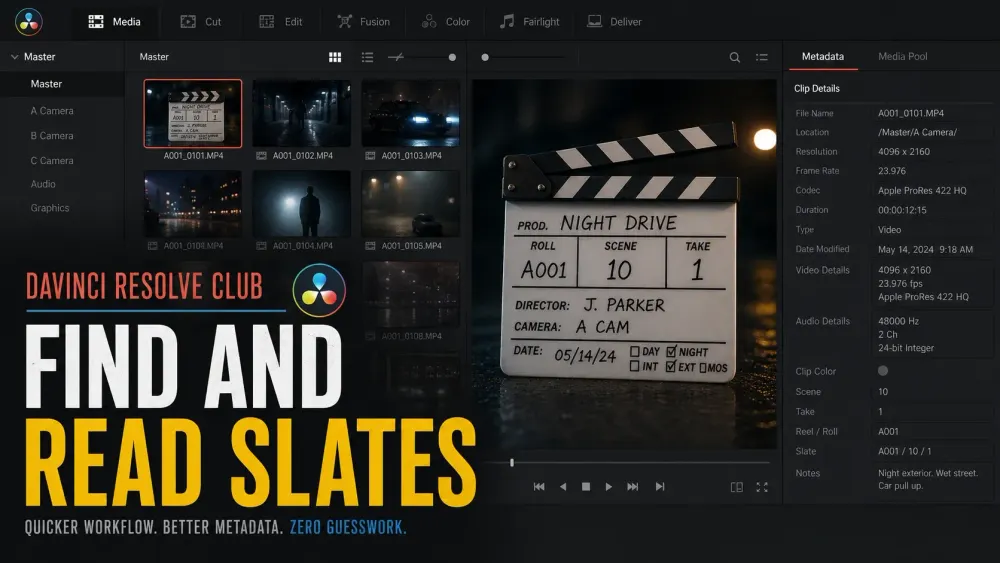Jump to the last frame
Viewport: 1000px width, 563px height.
coord(660,486)
